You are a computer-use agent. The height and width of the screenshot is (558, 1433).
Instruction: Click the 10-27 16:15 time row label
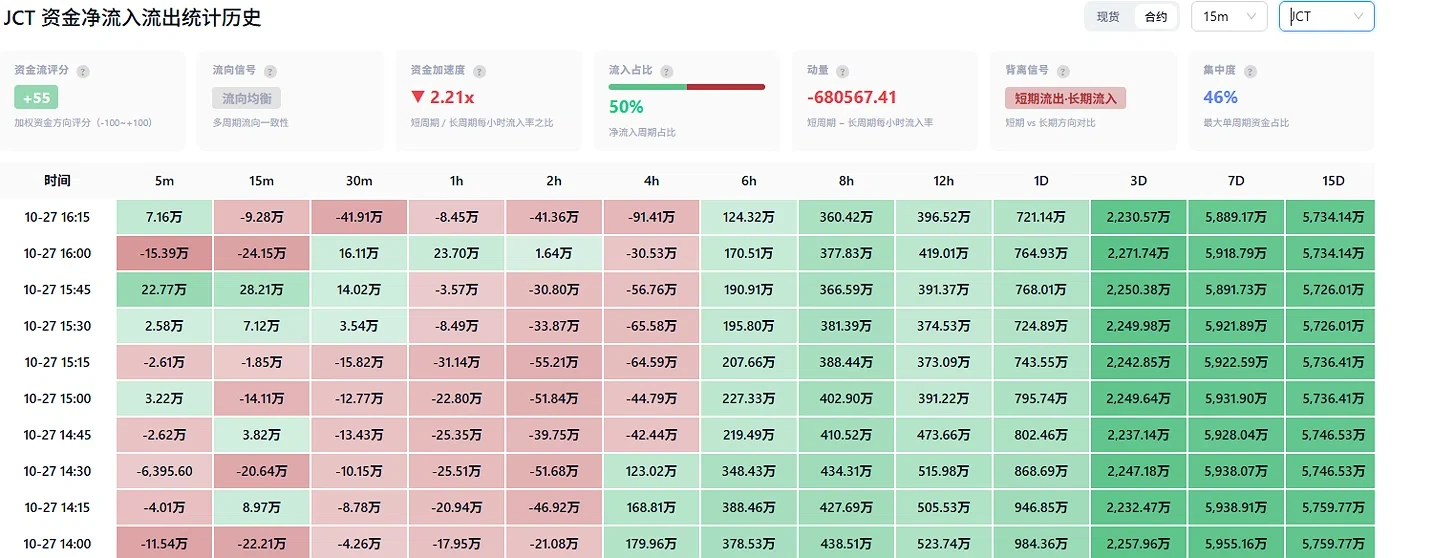point(57,217)
